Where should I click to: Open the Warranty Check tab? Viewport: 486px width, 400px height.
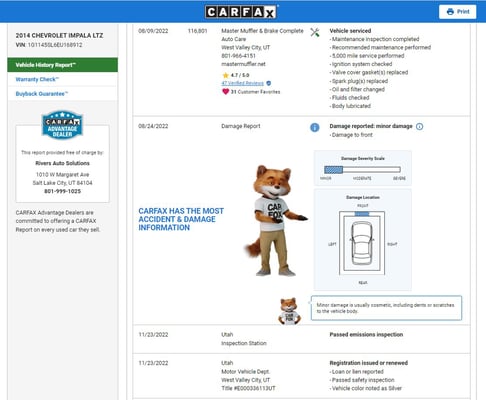pyautogui.click(x=63, y=79)
